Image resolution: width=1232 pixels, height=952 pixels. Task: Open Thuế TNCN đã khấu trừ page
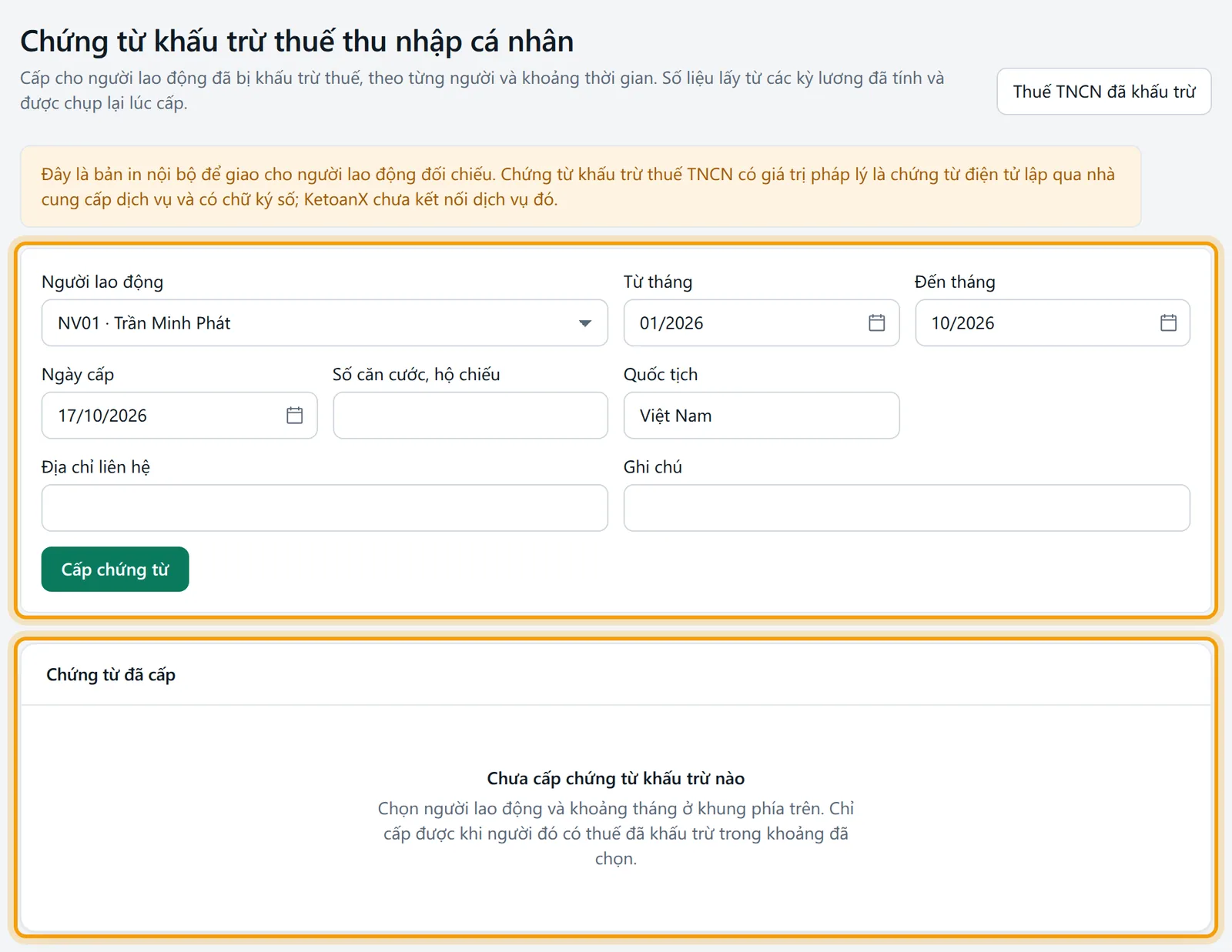(1103, 92)
